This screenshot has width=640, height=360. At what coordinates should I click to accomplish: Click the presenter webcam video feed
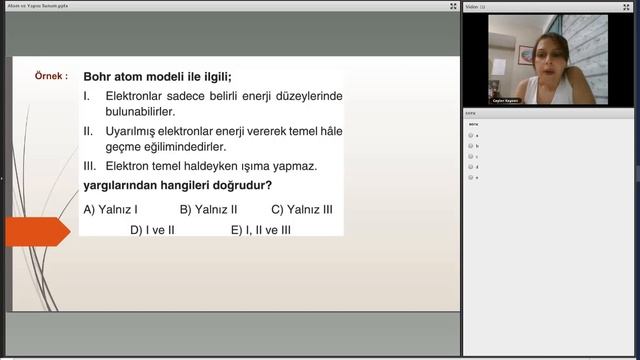[x=548, y=60]
